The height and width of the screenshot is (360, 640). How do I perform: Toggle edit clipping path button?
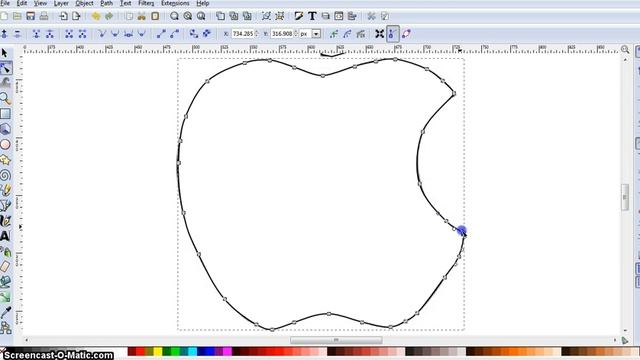tap(334, 34)
